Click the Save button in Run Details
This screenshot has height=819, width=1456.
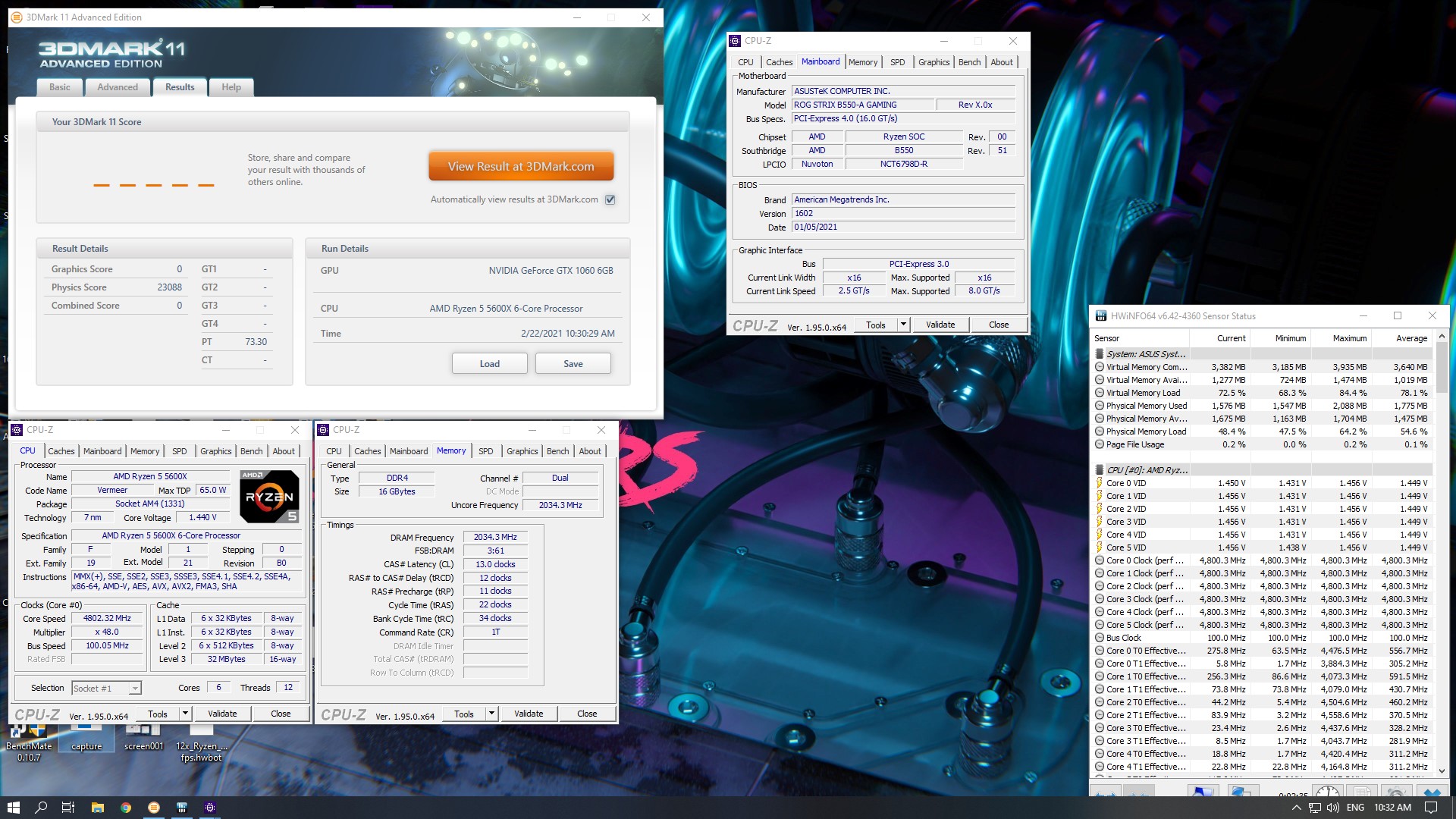pos(573,364)
